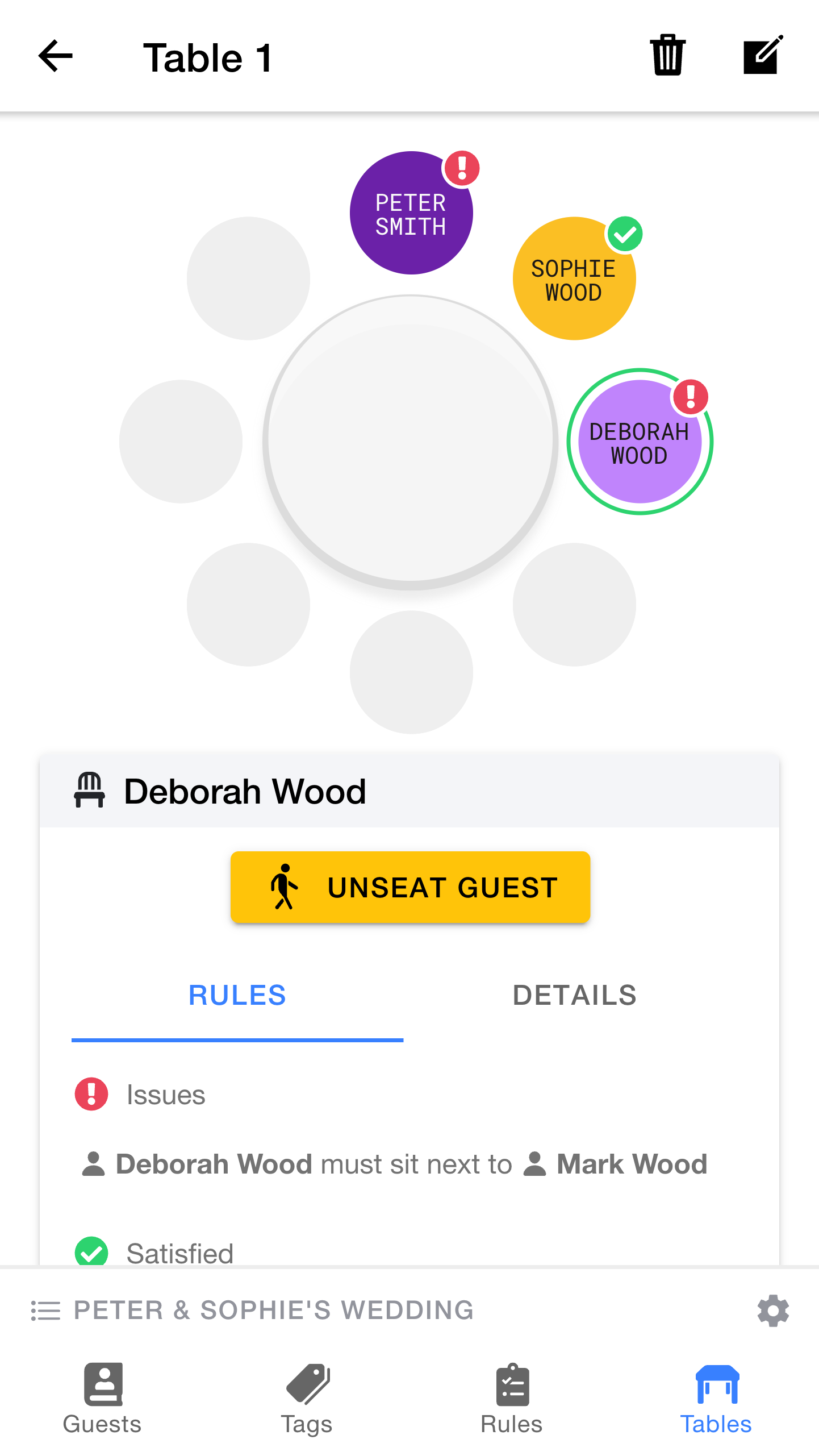Switch to the Details tab
Viewport: 819px width, 1456px height.
574,995
